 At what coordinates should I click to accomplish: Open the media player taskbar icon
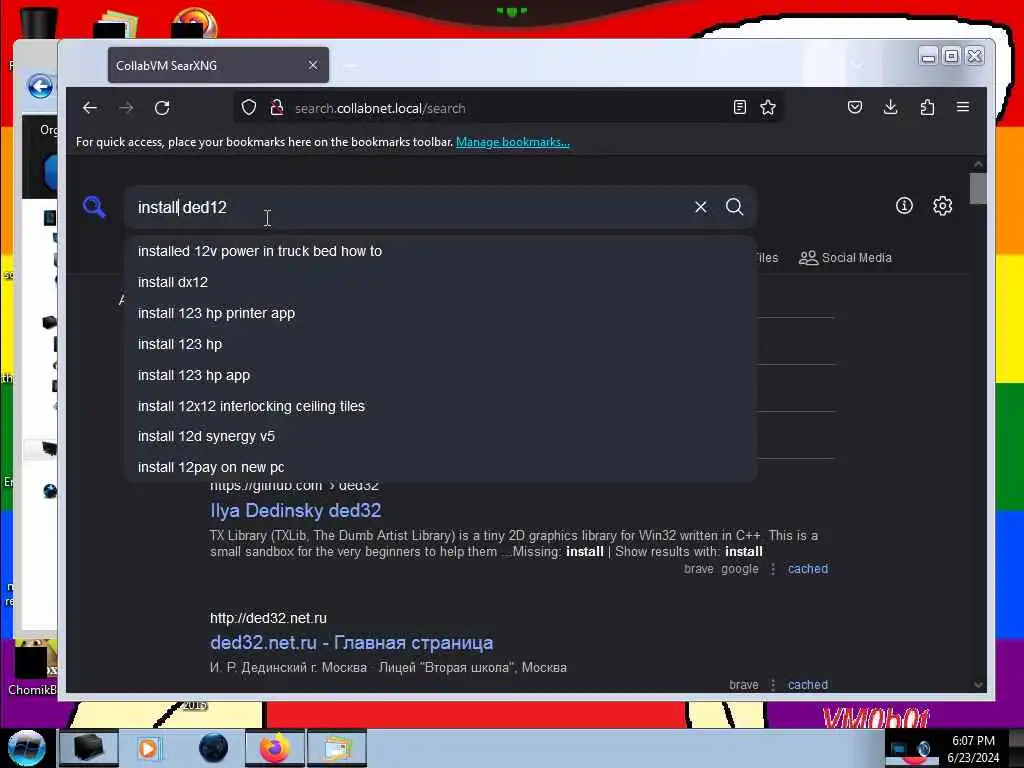coord(148,748)
